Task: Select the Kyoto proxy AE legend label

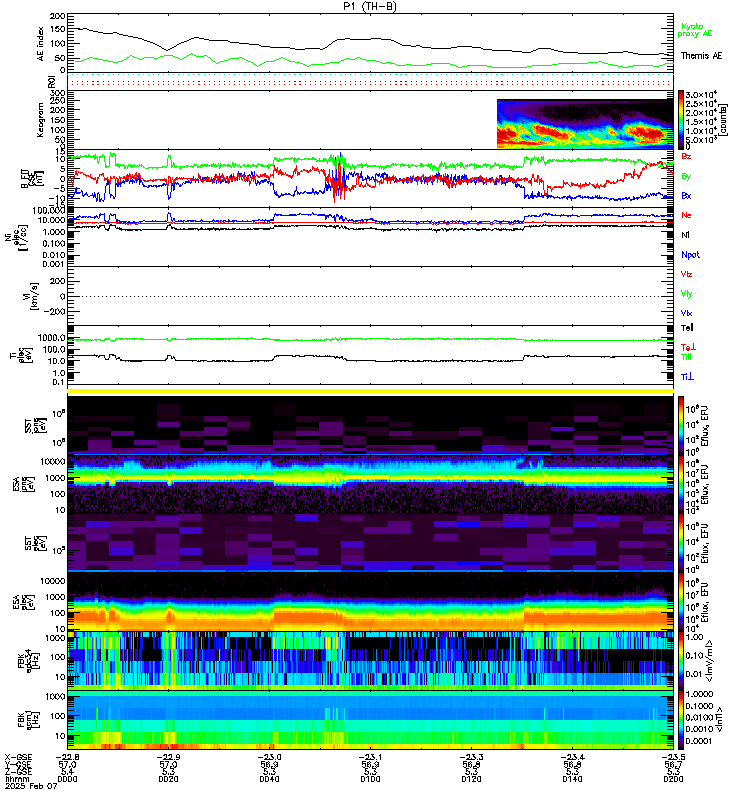Action: pyautogui.click(x=694, y=30)
